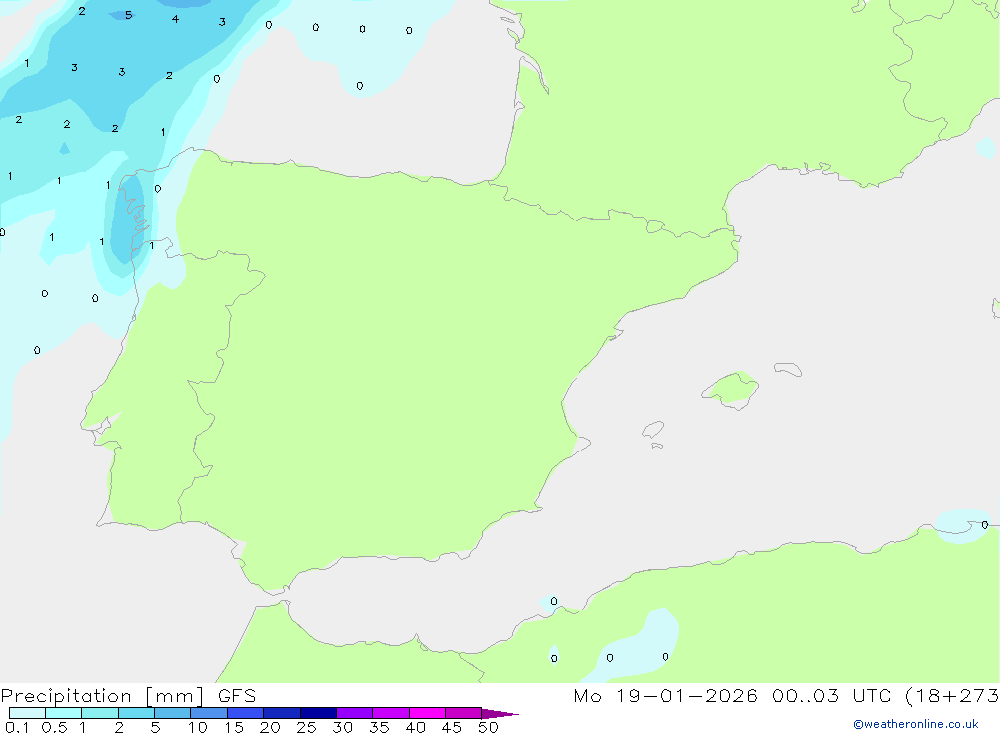1000x733 pixels.
Task: Click the lightest cyan 0.1–0.5 mm legend swatch
Action: point(27,713)
